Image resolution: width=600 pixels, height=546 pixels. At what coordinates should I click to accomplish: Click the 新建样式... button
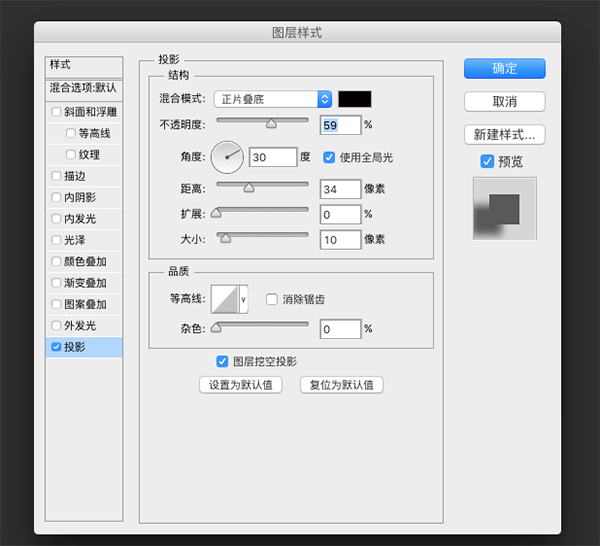pos(504,134)
